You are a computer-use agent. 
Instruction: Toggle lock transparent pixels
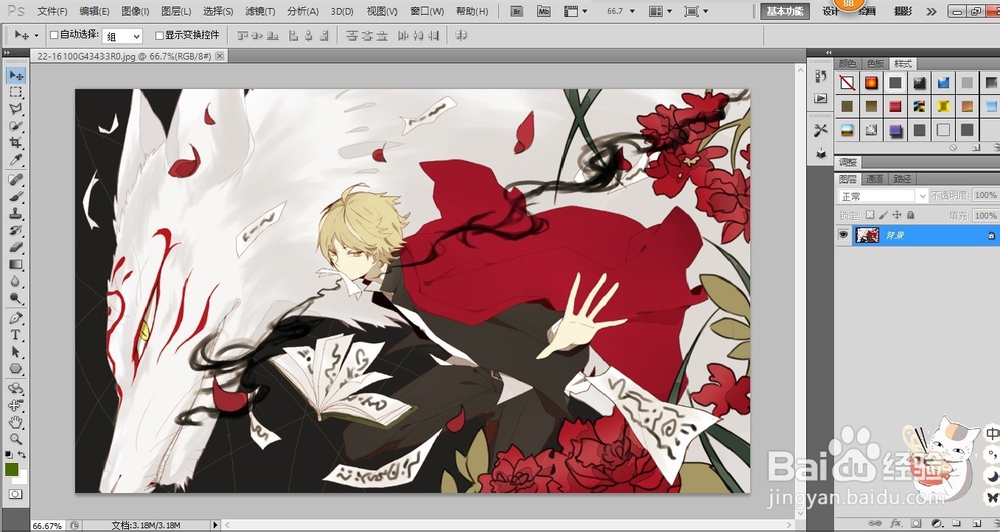tap(870, 216)
